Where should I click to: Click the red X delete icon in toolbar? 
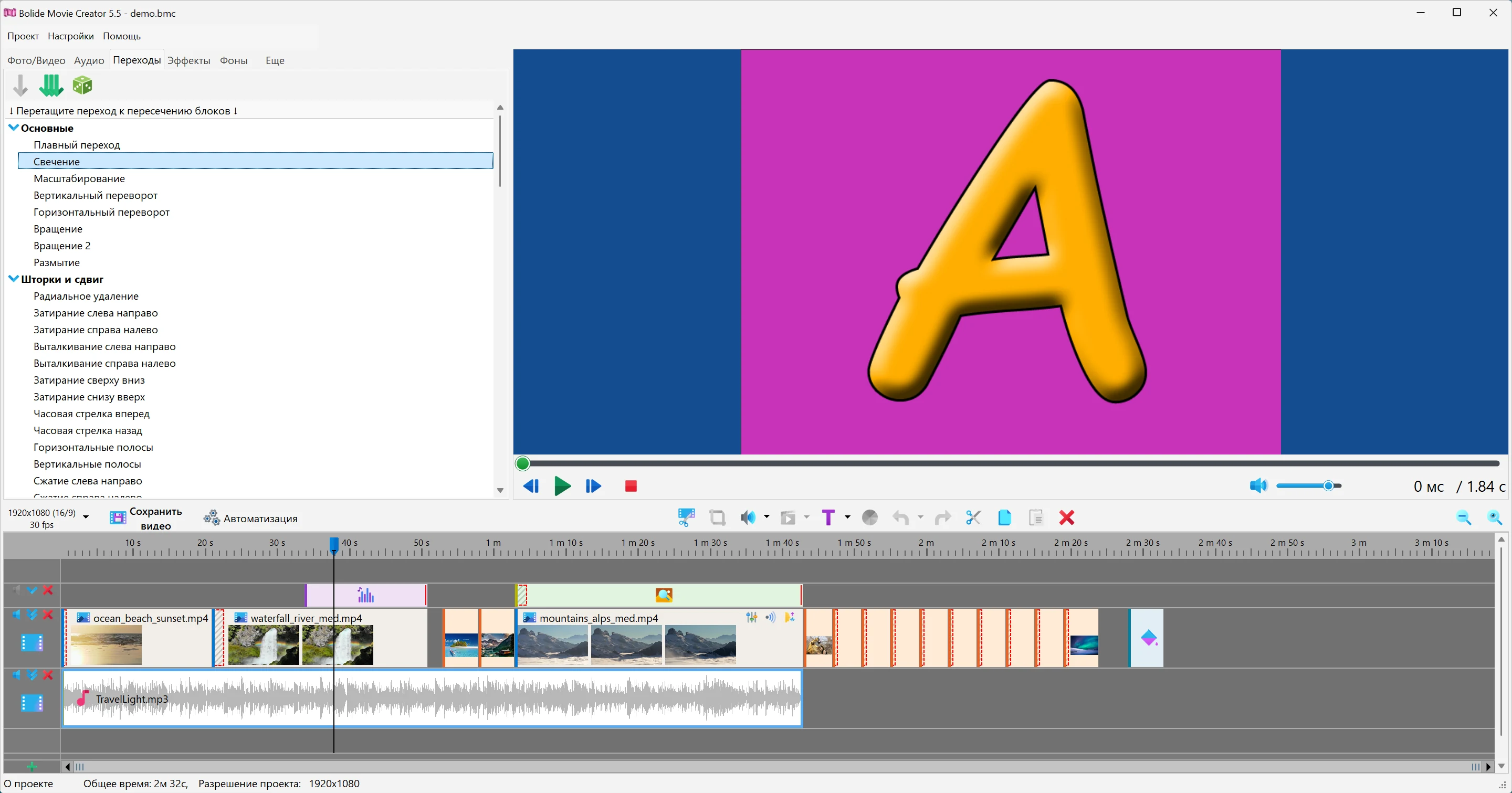tap(1066, 517)
